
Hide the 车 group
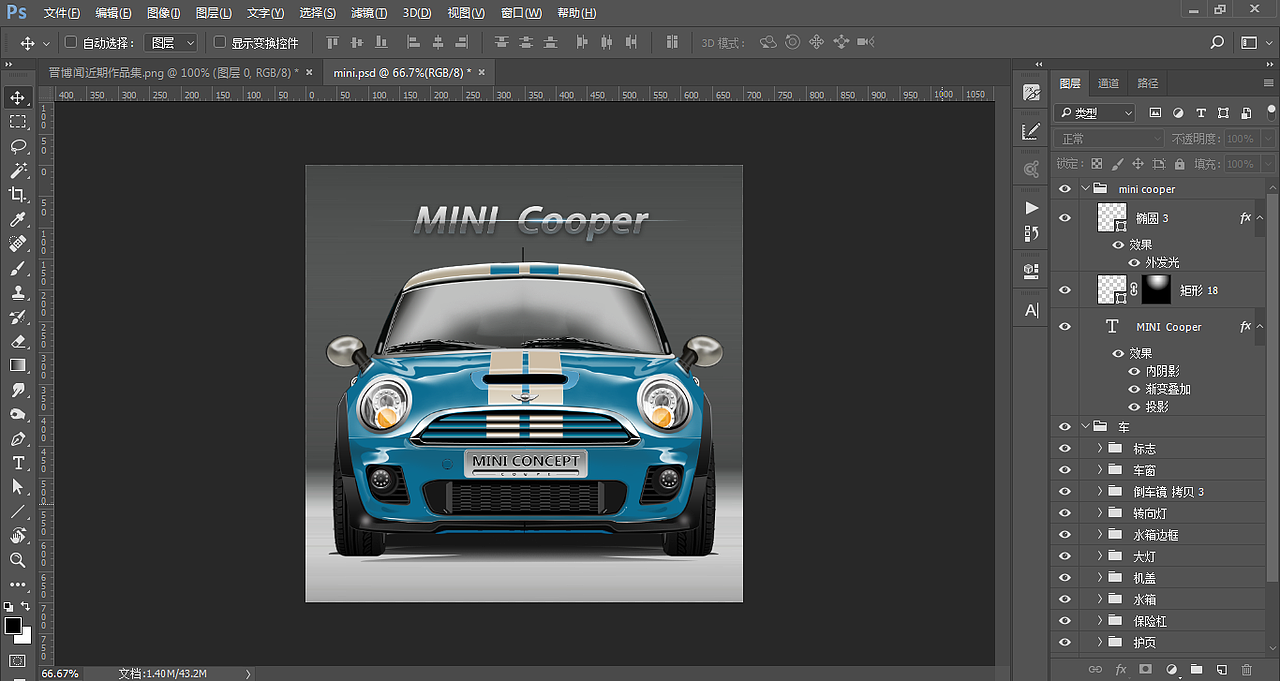1065,427
